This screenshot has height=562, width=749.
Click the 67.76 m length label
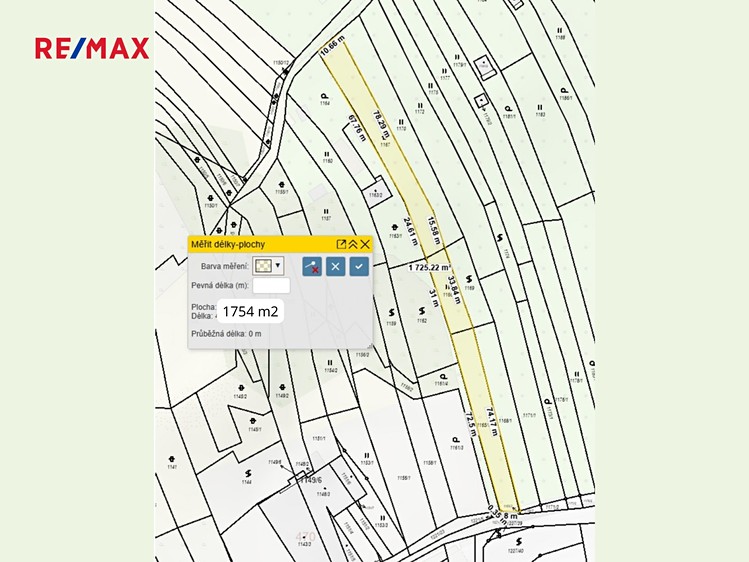[357, 128]
